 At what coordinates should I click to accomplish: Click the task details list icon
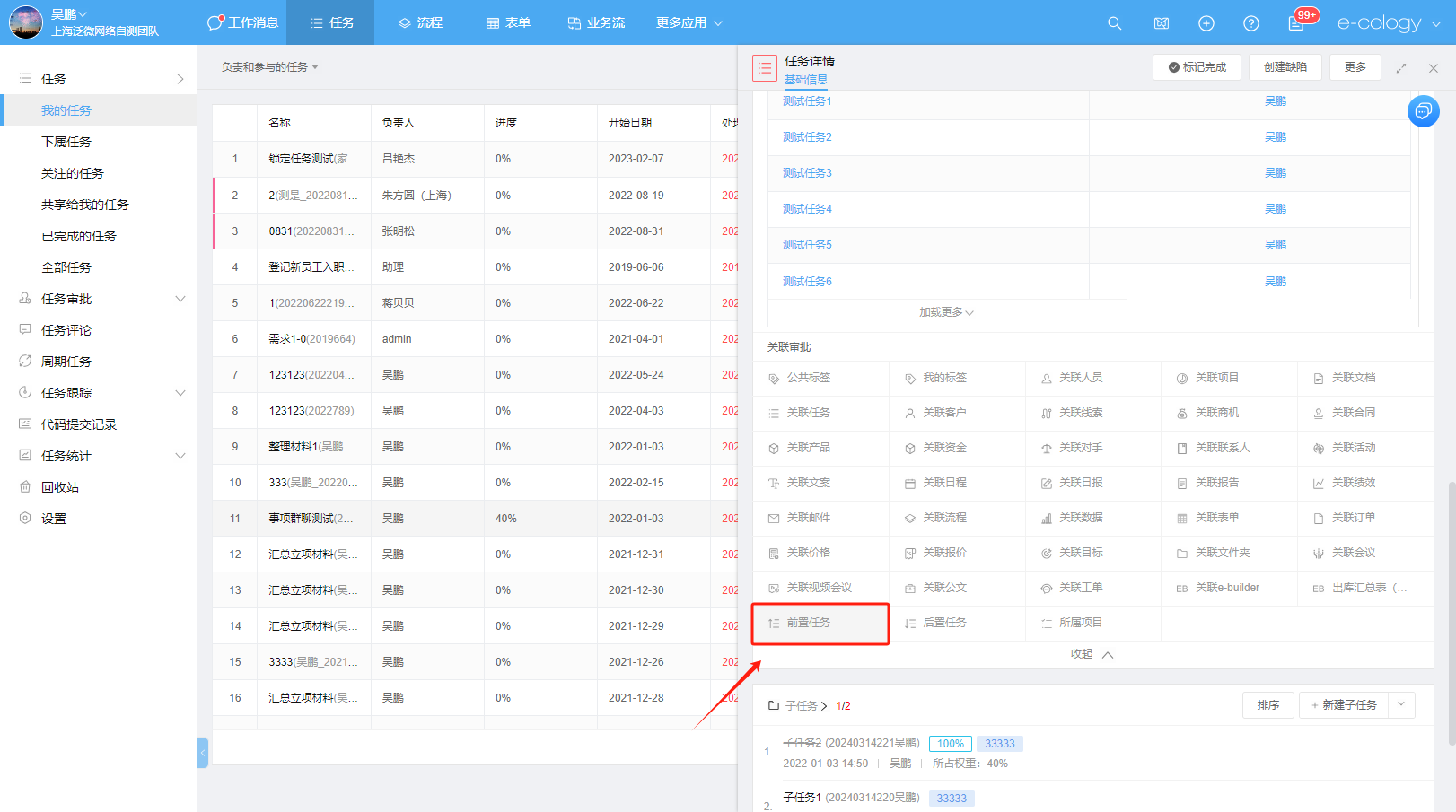click(764, 68)
